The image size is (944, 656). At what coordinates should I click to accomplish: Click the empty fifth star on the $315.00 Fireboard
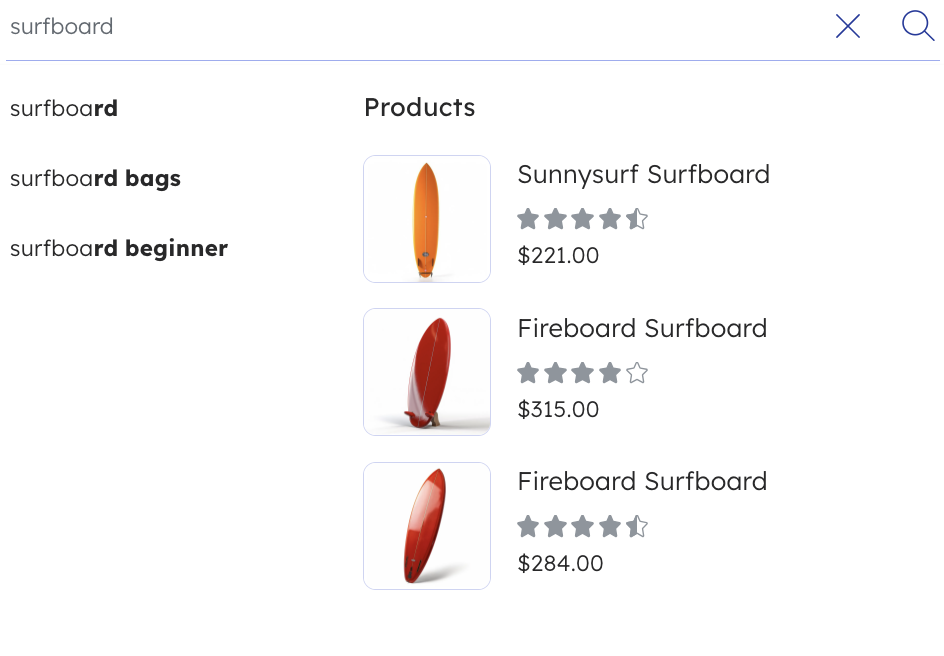637,373
